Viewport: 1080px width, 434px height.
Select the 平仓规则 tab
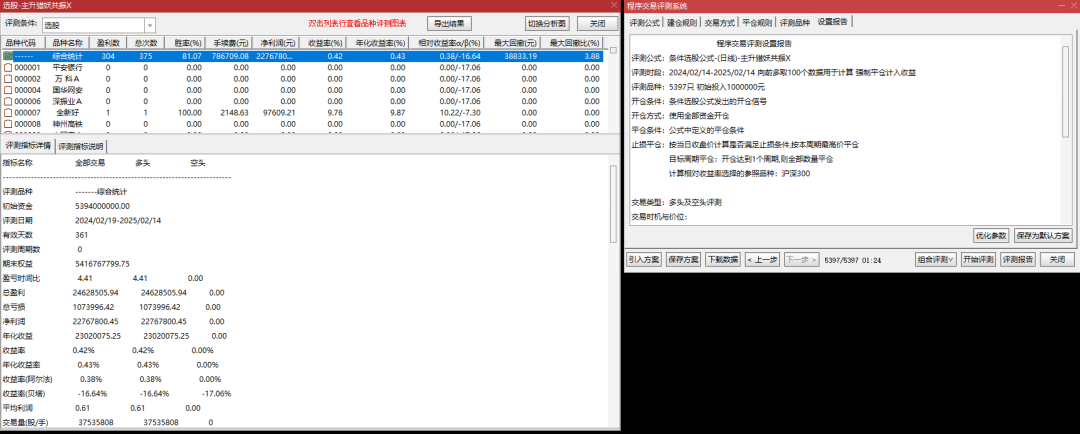click(758, 21)
